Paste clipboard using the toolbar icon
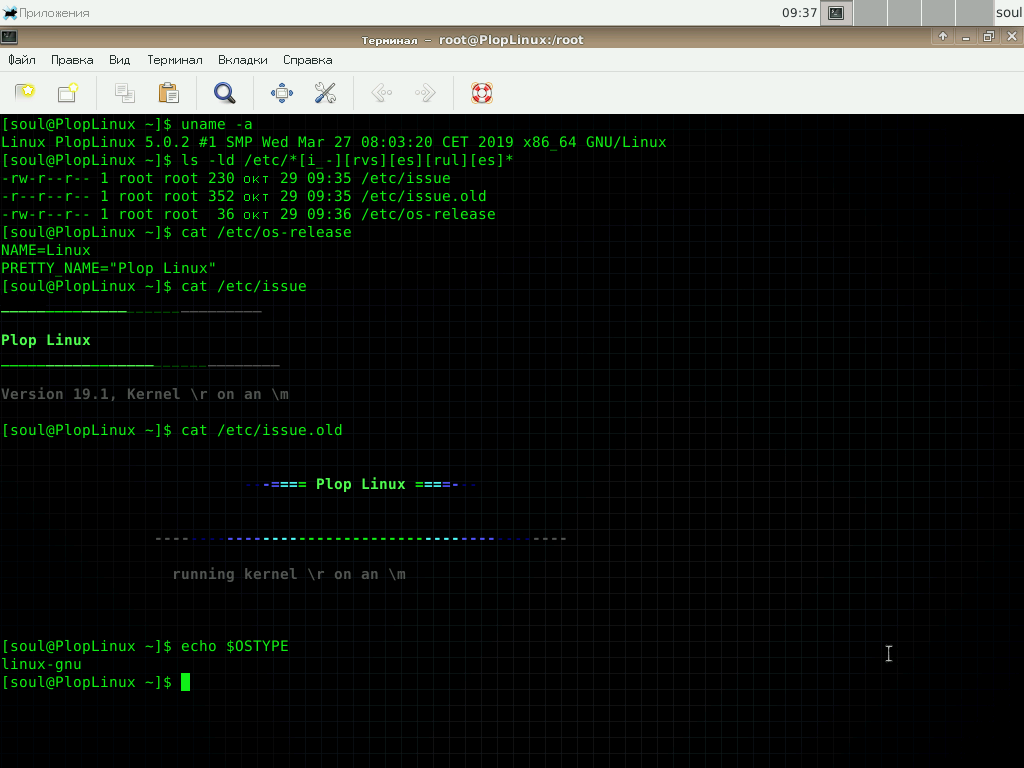 coord(168,93)
